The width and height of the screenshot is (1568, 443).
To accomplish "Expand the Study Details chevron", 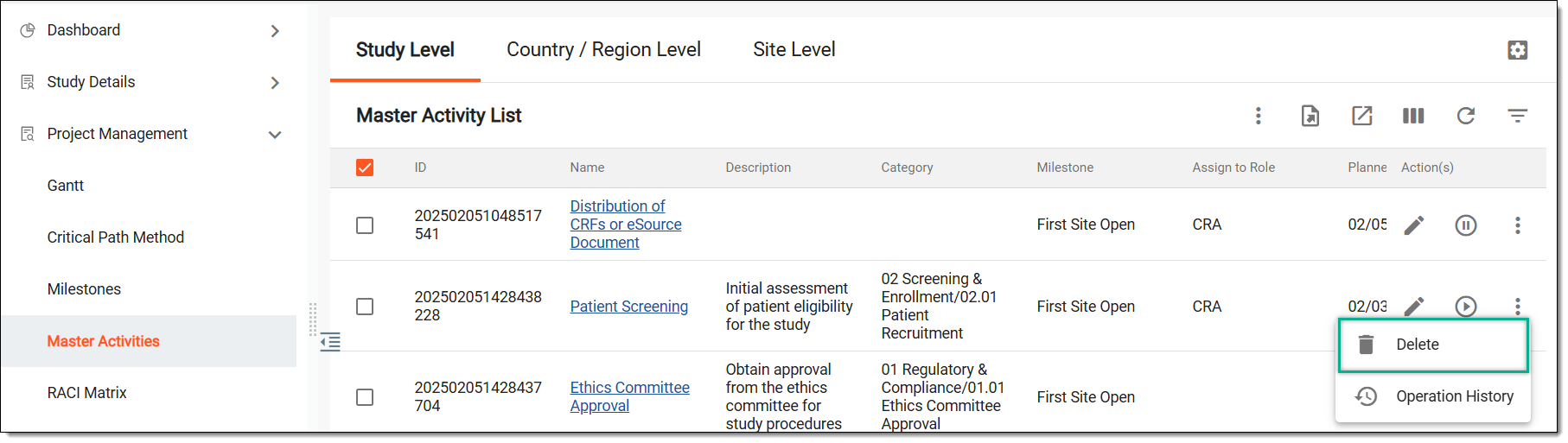I will 275,83.
